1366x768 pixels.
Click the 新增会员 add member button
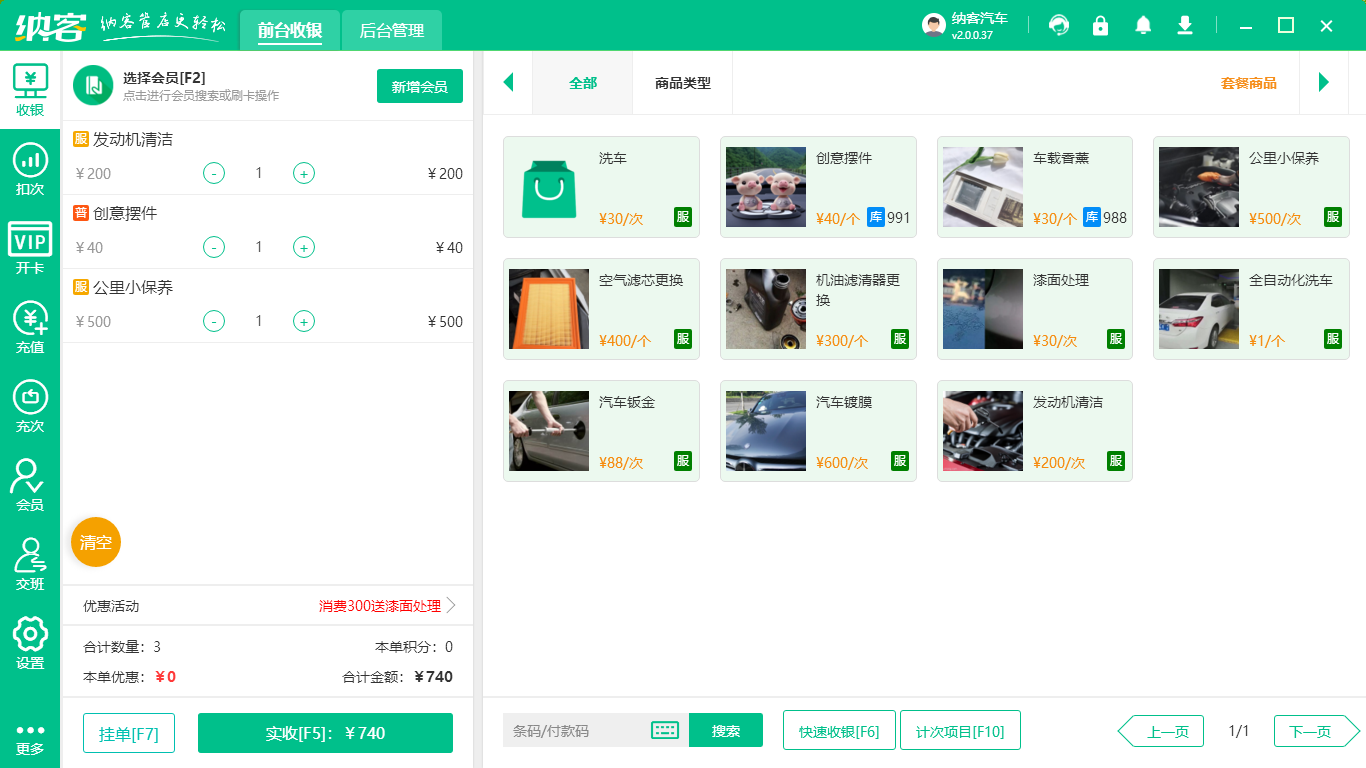coord(419,86)
